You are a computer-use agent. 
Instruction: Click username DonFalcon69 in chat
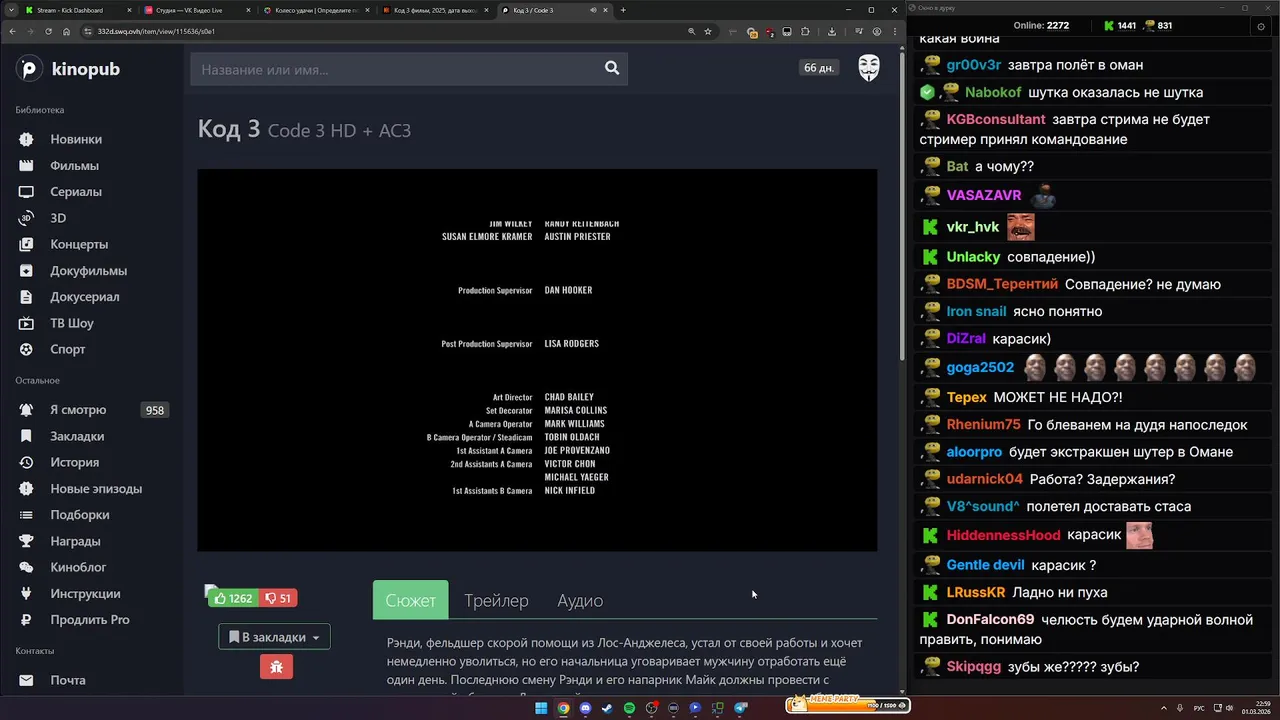pos(990,619)
